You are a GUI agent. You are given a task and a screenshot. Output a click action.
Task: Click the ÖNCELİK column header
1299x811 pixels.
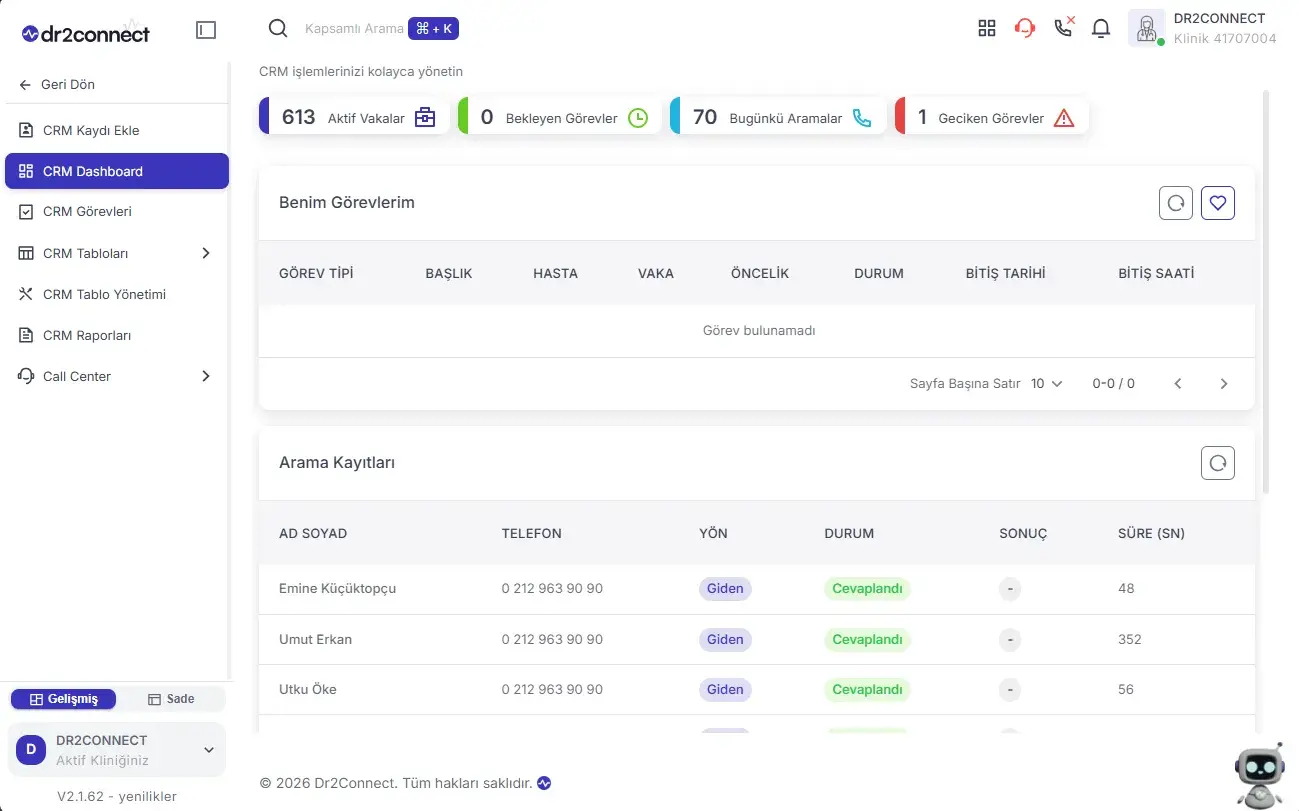point(760,273)
